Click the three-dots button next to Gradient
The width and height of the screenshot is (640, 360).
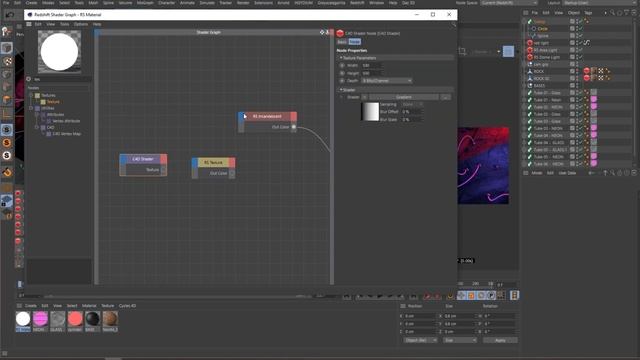(x=446, y=97)
